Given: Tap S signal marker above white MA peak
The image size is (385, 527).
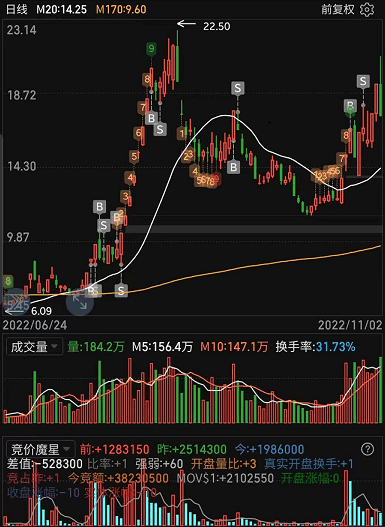Looking at the screenshot, I should [x=238, y=88].
